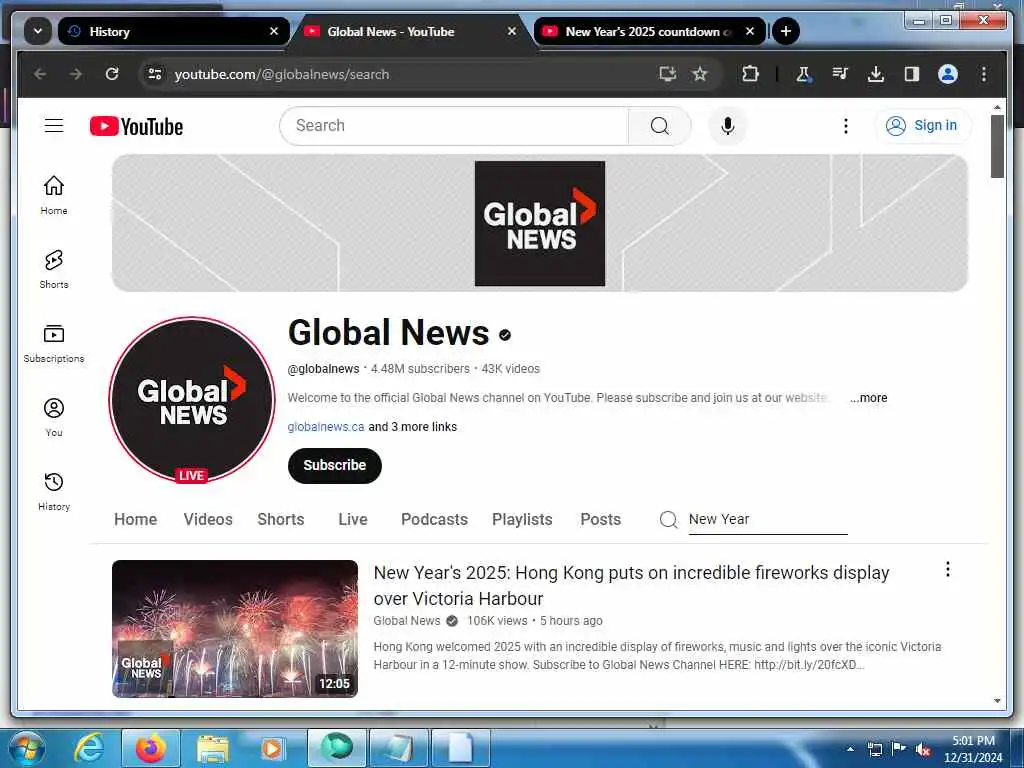Open Shorts from the left sidebar
Image resolution: width=1024 pixels, height=768 pixels.
pos(54,269)
